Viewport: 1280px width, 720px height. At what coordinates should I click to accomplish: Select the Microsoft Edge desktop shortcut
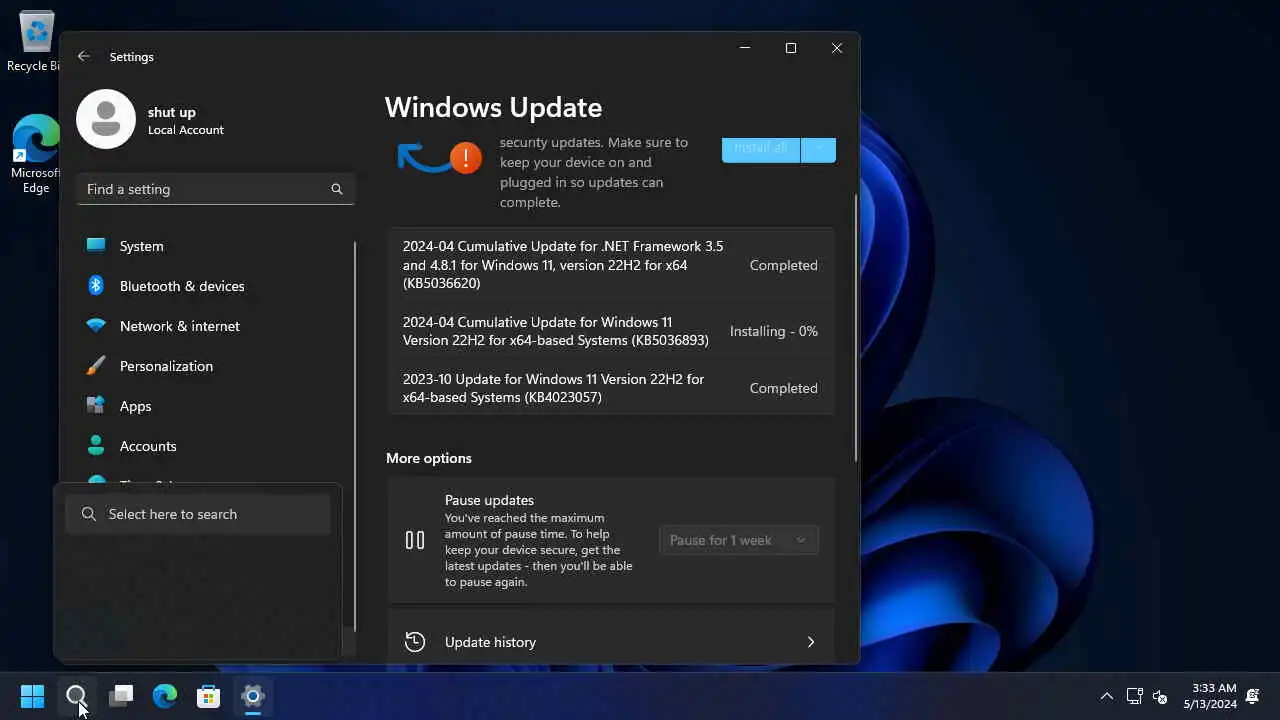(36, 154)
